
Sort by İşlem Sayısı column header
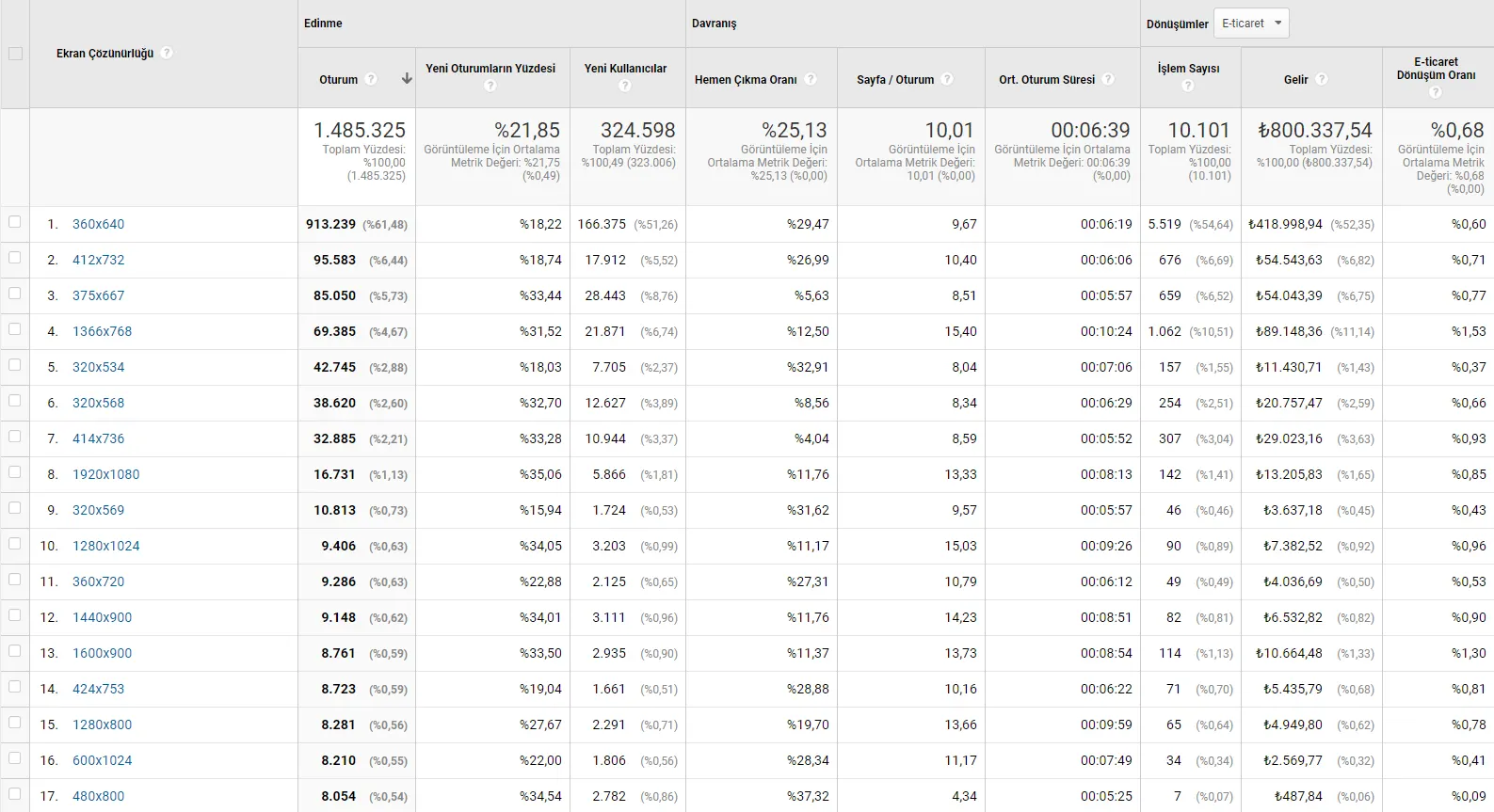point(1188,69)
